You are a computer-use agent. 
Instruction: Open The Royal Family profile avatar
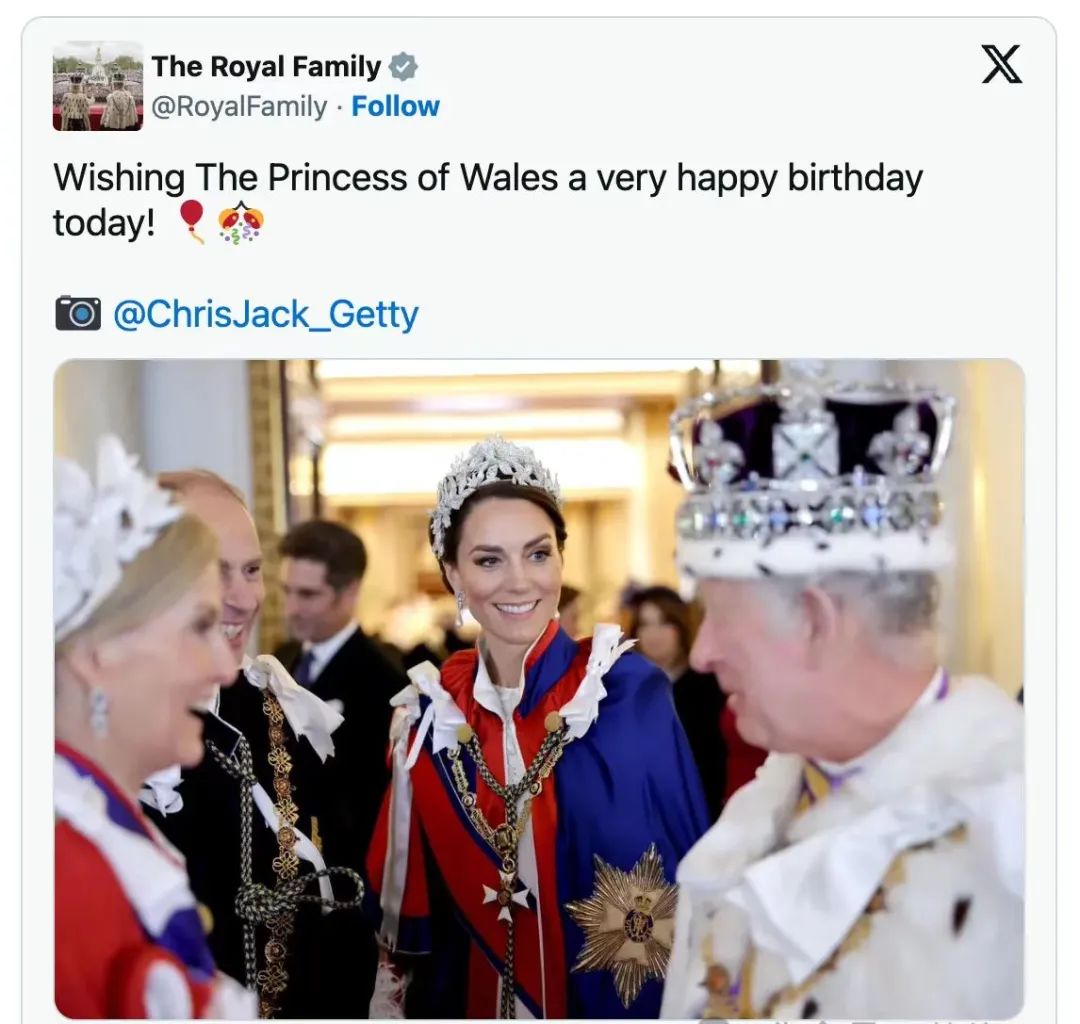pos(98,86)
